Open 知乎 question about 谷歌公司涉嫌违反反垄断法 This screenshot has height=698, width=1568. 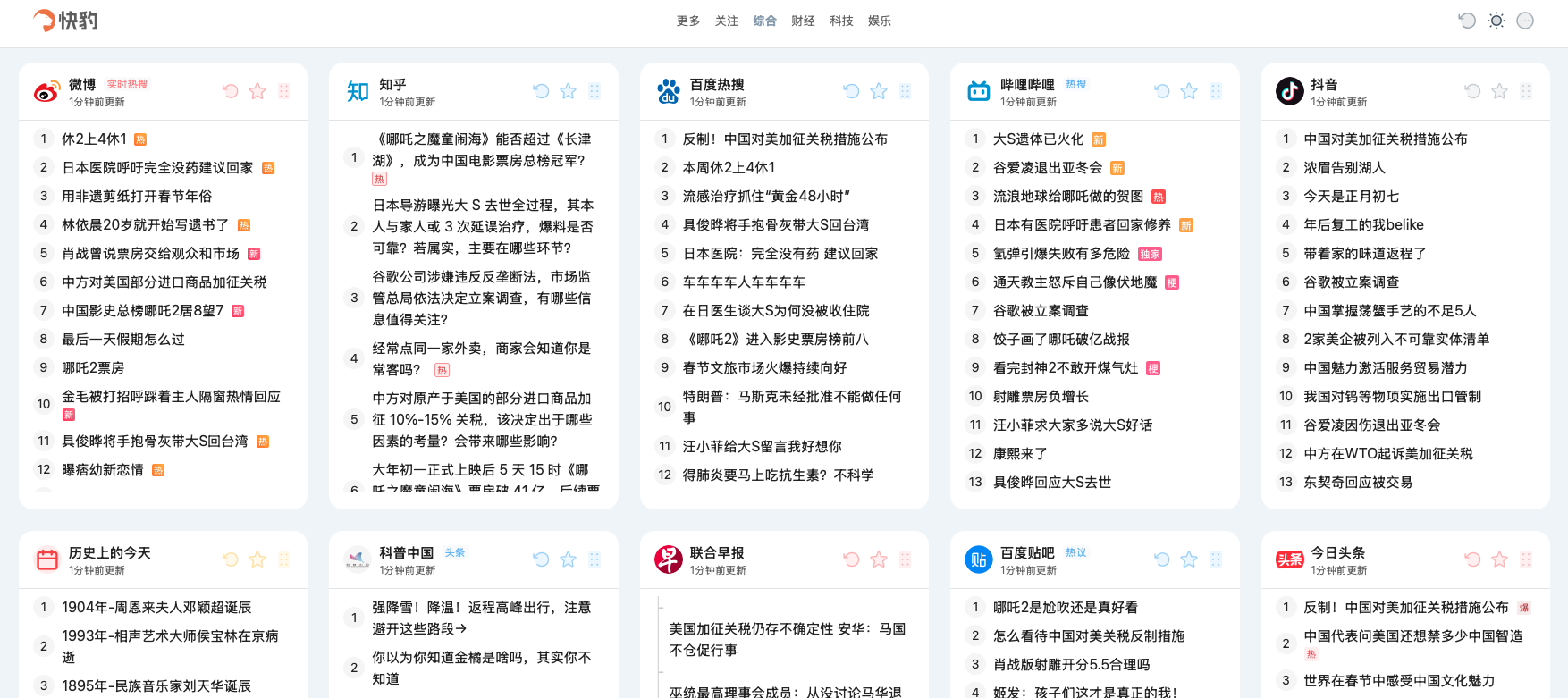(x=483, y=299)
